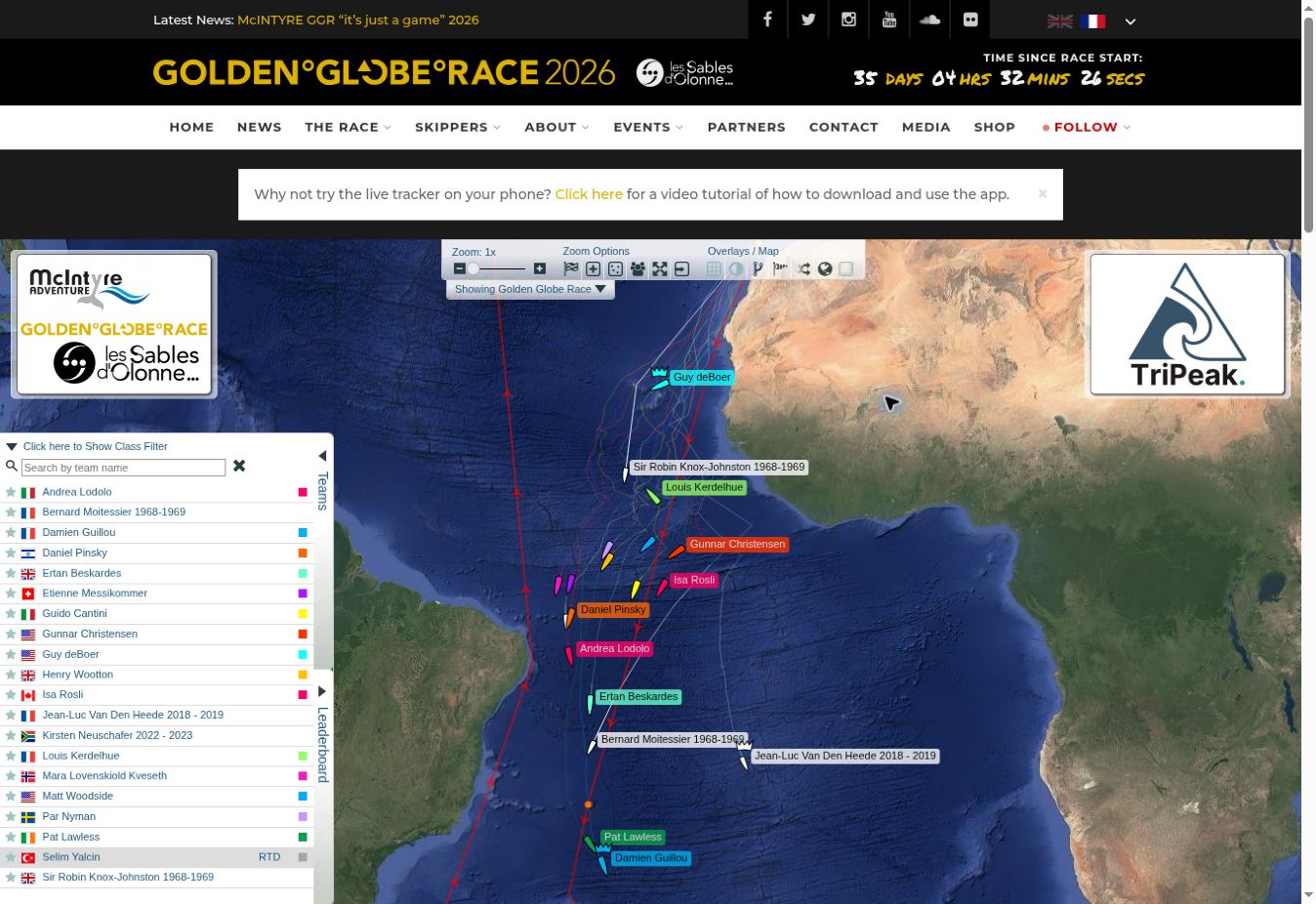Go to the NEWS page
The width and height of the screenshot is (1316, 904).
click(259, 127)
